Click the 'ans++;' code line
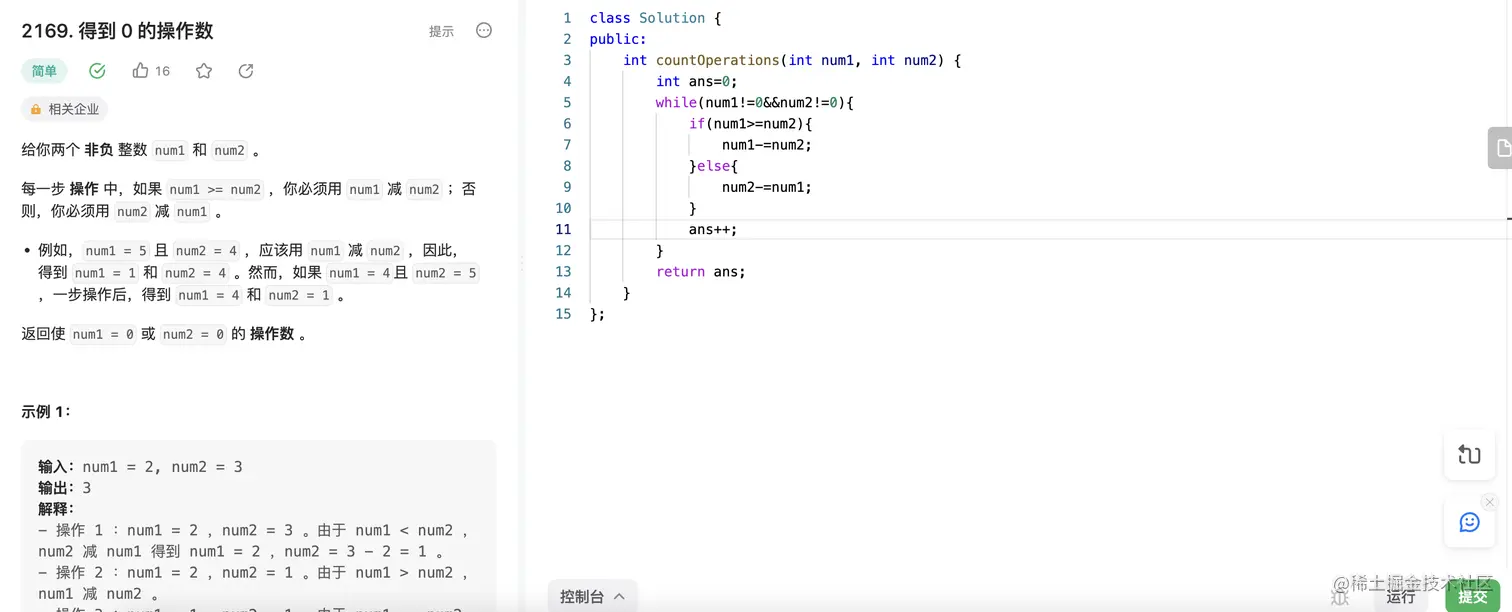This screenshot has width=1512, height=612. (x=713, y=229)
